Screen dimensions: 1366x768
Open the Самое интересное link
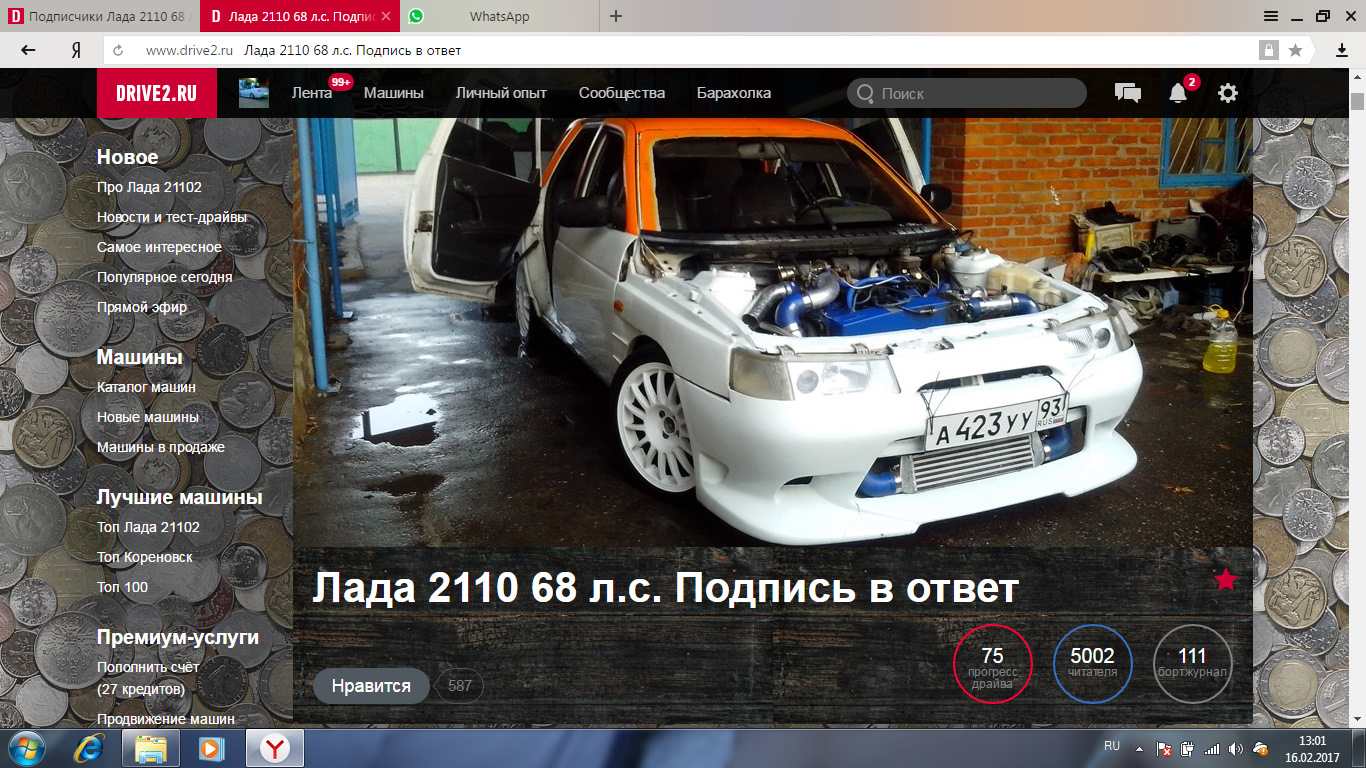click(159, 247)
